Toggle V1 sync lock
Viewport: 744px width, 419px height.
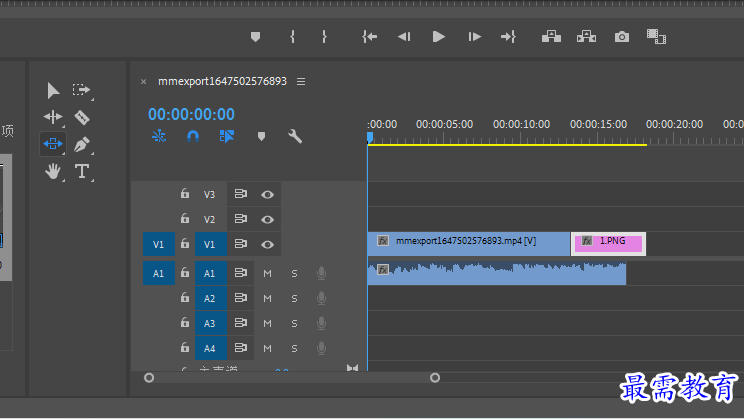pyautogui.click(x=241, y=244)
